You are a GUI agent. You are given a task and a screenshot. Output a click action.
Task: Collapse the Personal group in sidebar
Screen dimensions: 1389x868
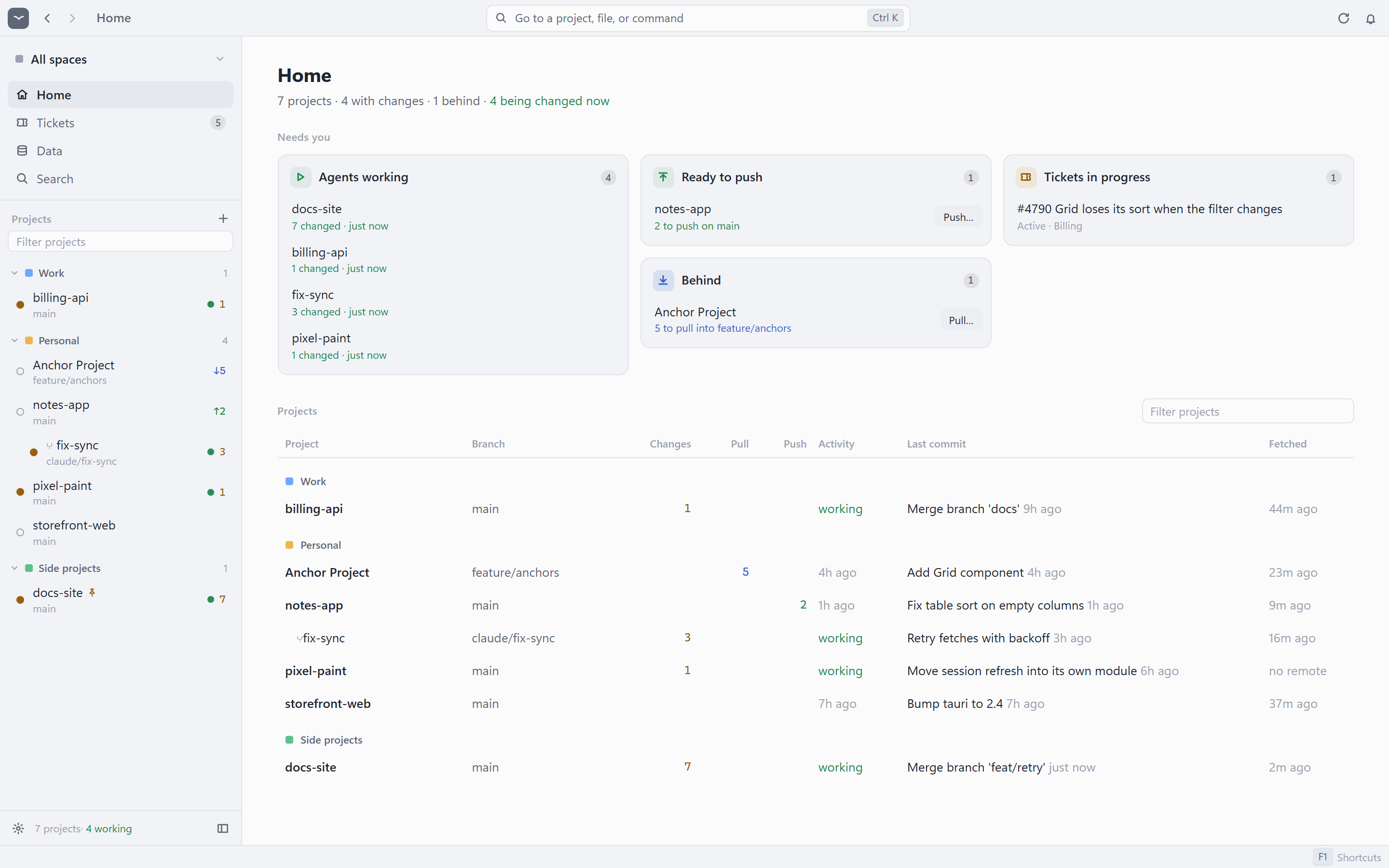coord(14,341)
